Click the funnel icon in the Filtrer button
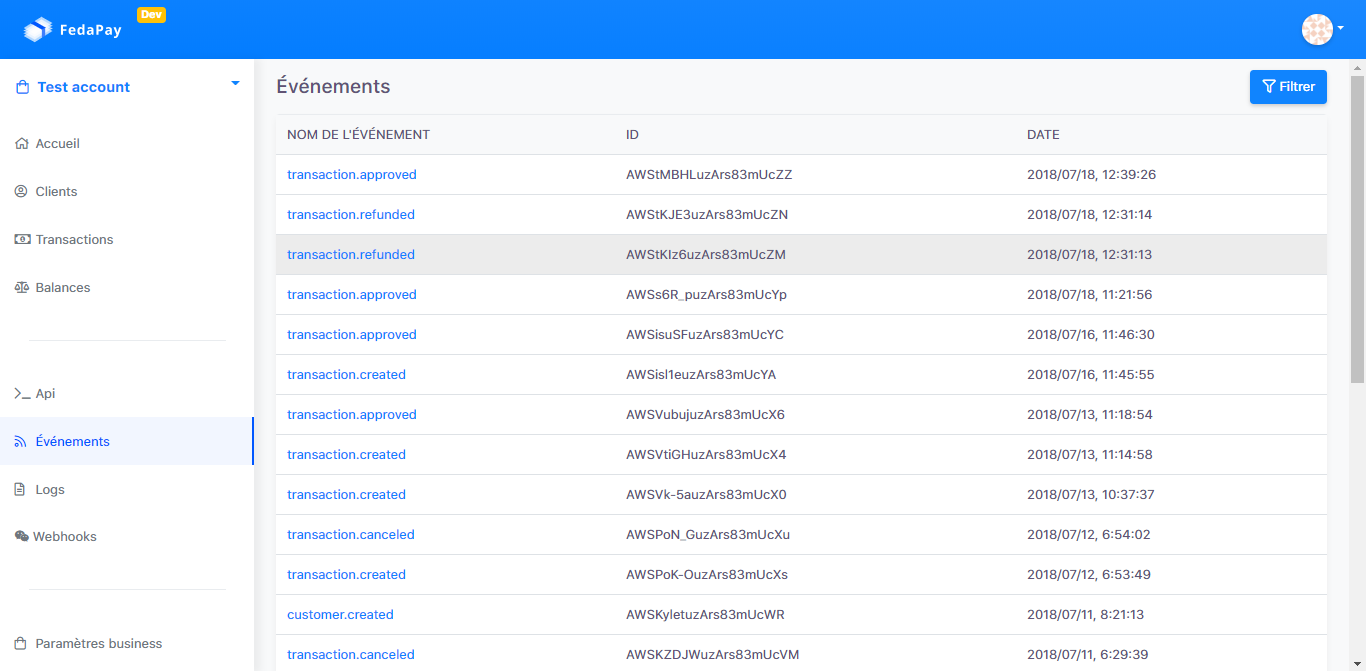This screenshot has height=671, width=1366. (1269, 86)
